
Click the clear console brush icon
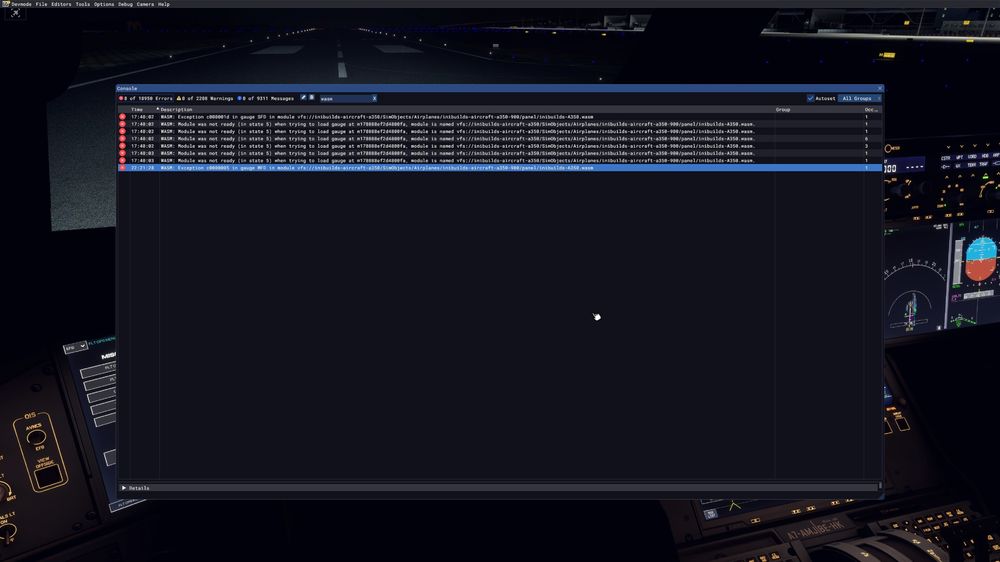pyautogui.click(x=303, y=98)
